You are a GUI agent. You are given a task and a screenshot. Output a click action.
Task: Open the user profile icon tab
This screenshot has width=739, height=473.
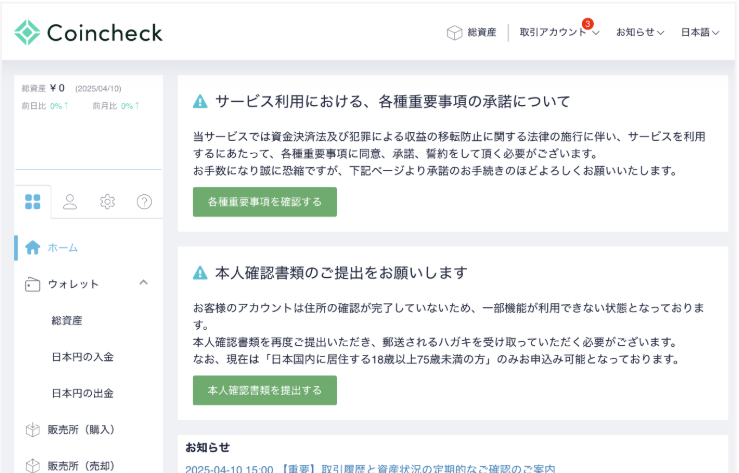(70, 202)
